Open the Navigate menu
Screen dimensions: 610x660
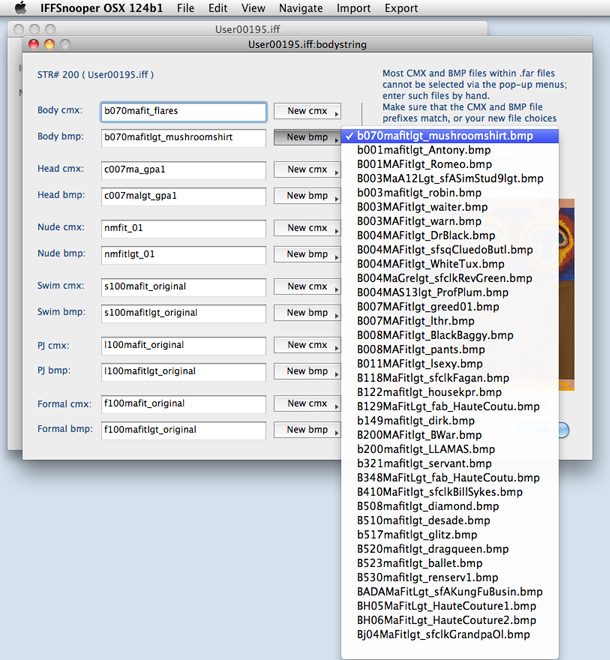(301, 8)
